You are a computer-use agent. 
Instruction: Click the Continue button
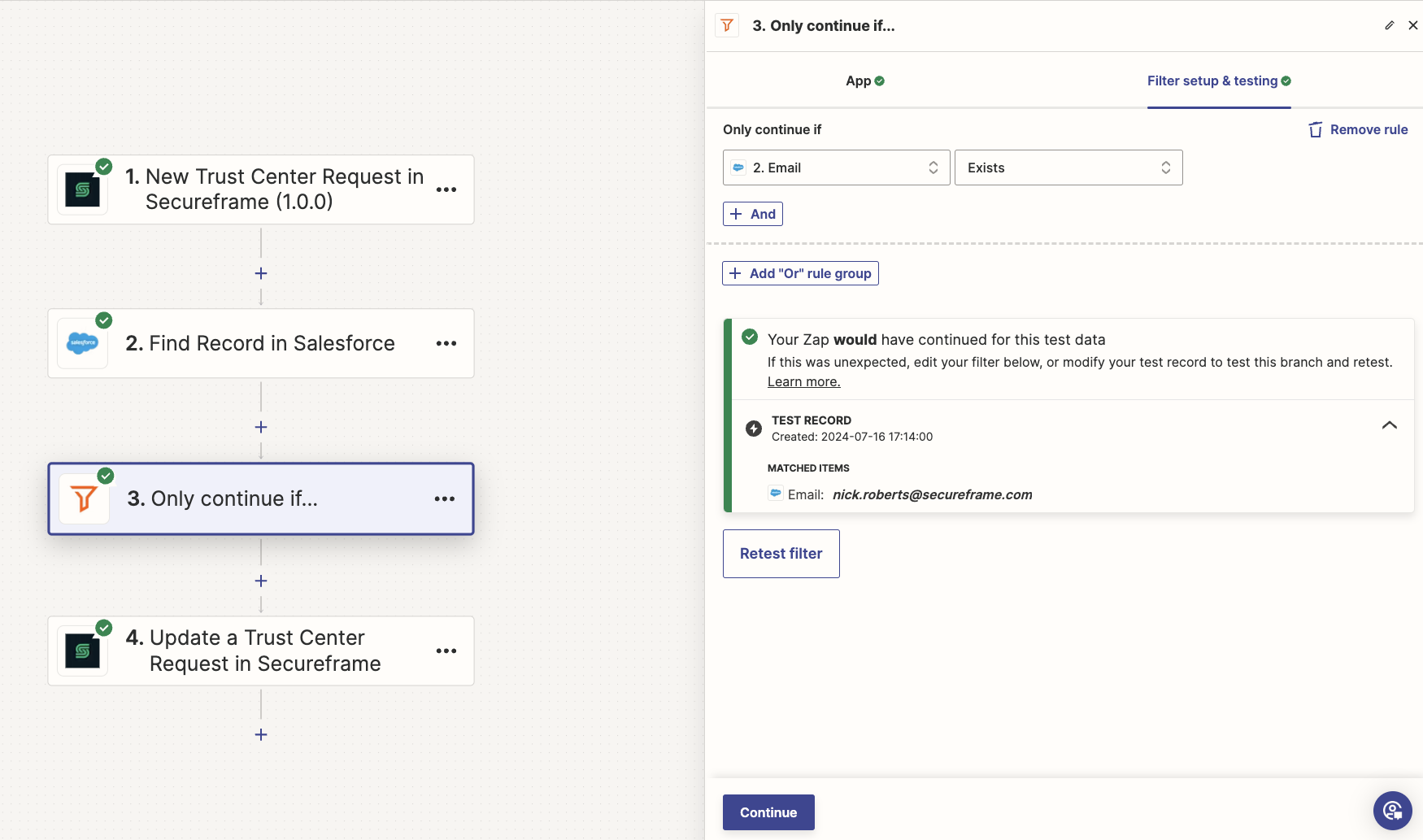pos(768,812)
